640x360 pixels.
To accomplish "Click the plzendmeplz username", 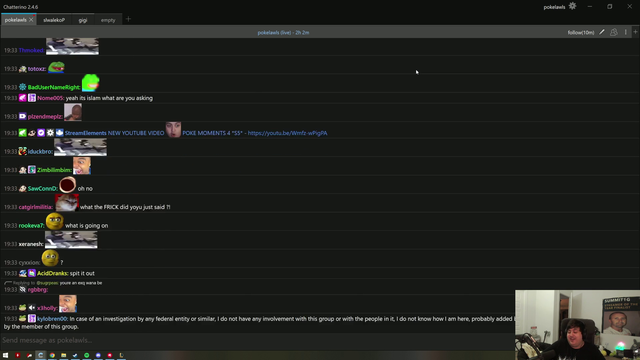I will pos(45,117).
